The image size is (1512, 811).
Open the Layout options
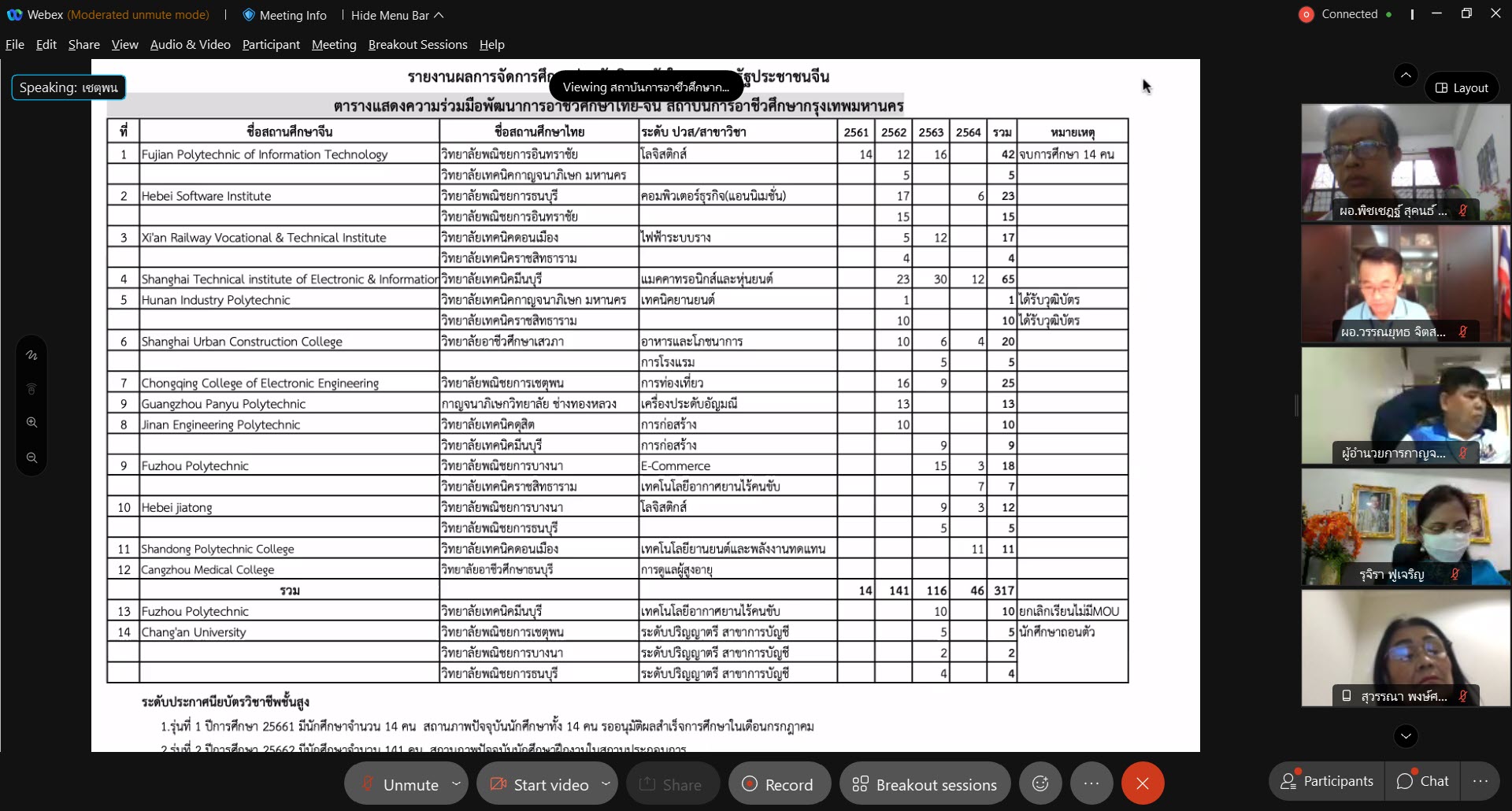tap(1462, 87)
